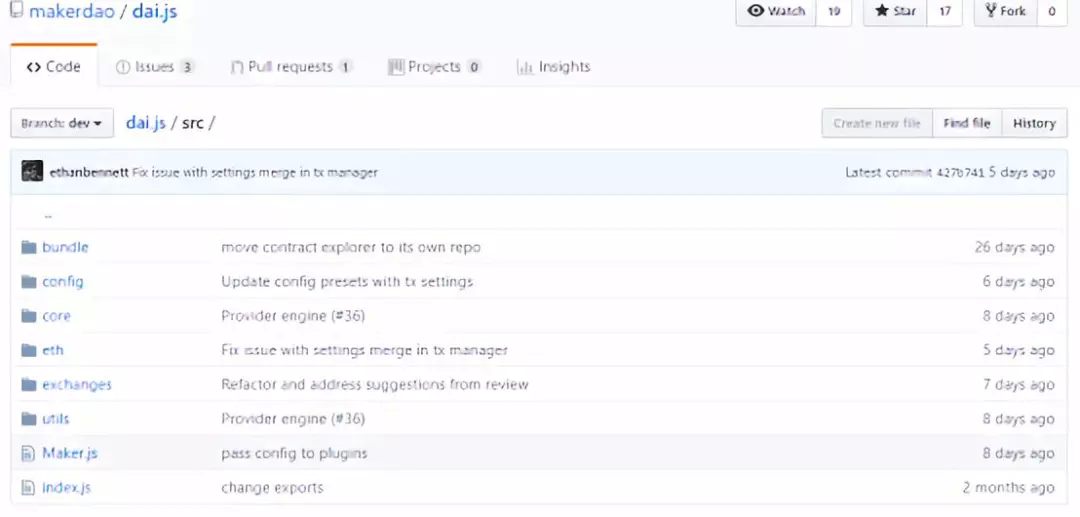The height and width of the screenshot is (517, 1080).
Task: Open core row's 'Provider engine (#36)' commit
Action: [293, 316]
